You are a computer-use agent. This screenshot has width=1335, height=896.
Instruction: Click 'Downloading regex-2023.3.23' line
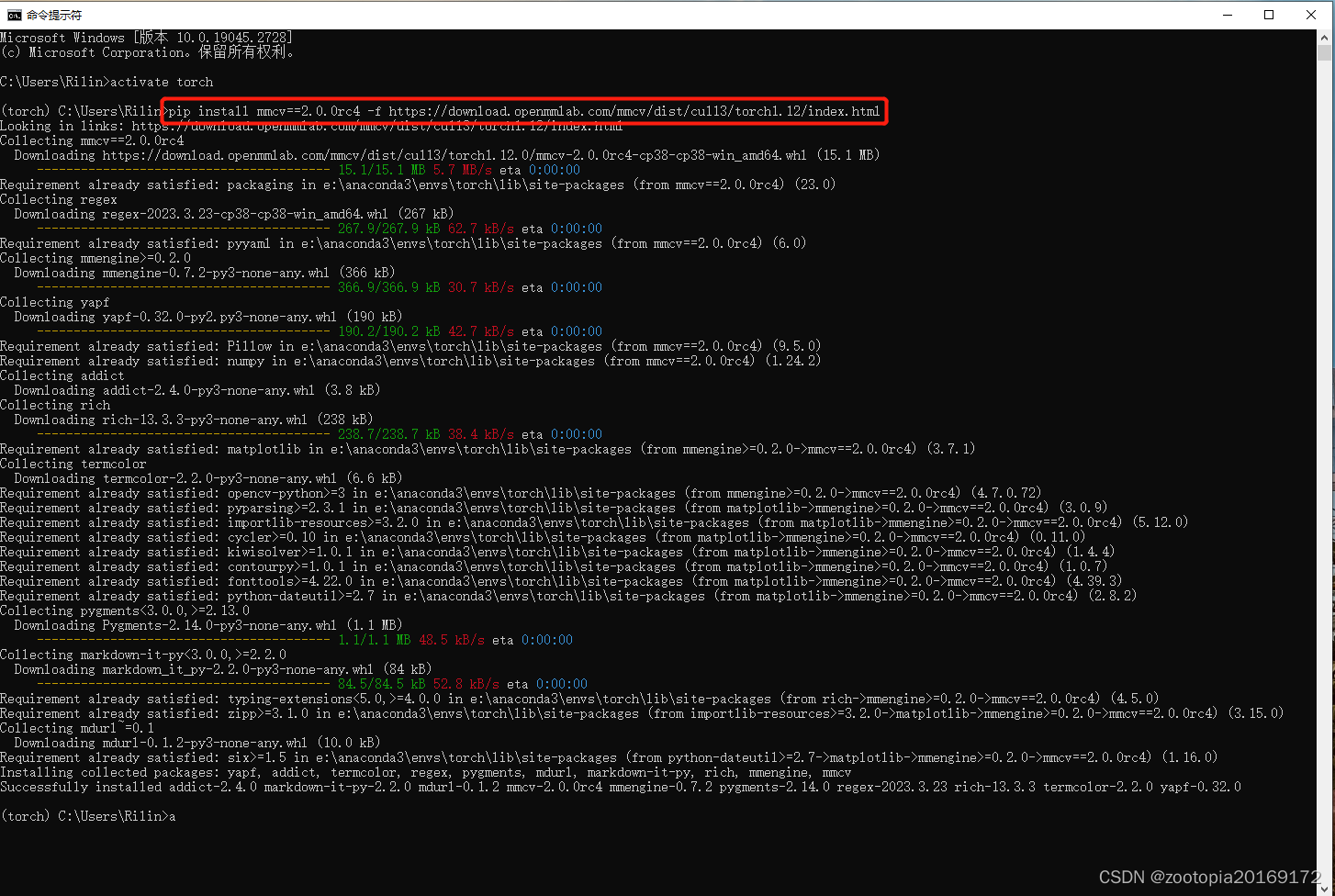(x=234, y=214)
